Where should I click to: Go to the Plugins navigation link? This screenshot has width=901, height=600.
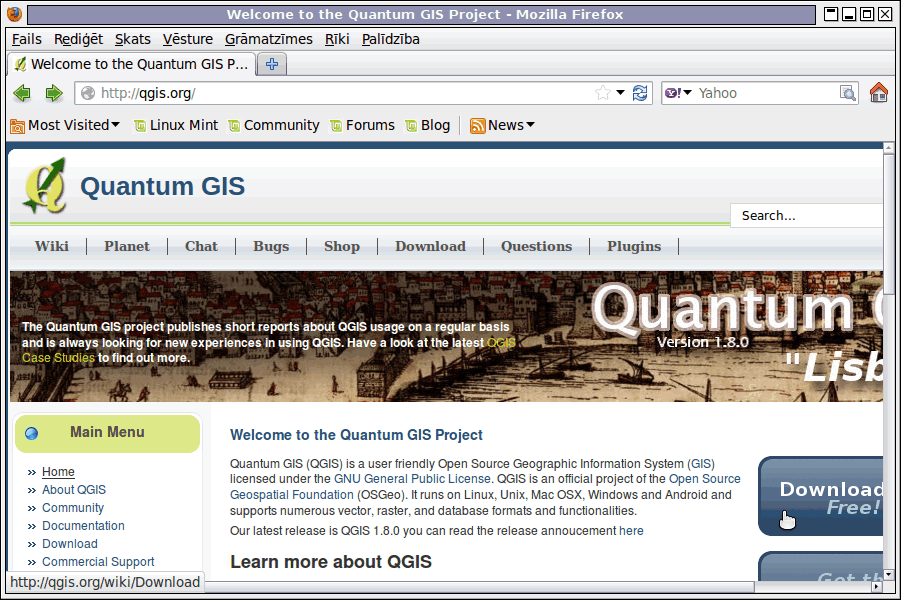tap(634, 247)
